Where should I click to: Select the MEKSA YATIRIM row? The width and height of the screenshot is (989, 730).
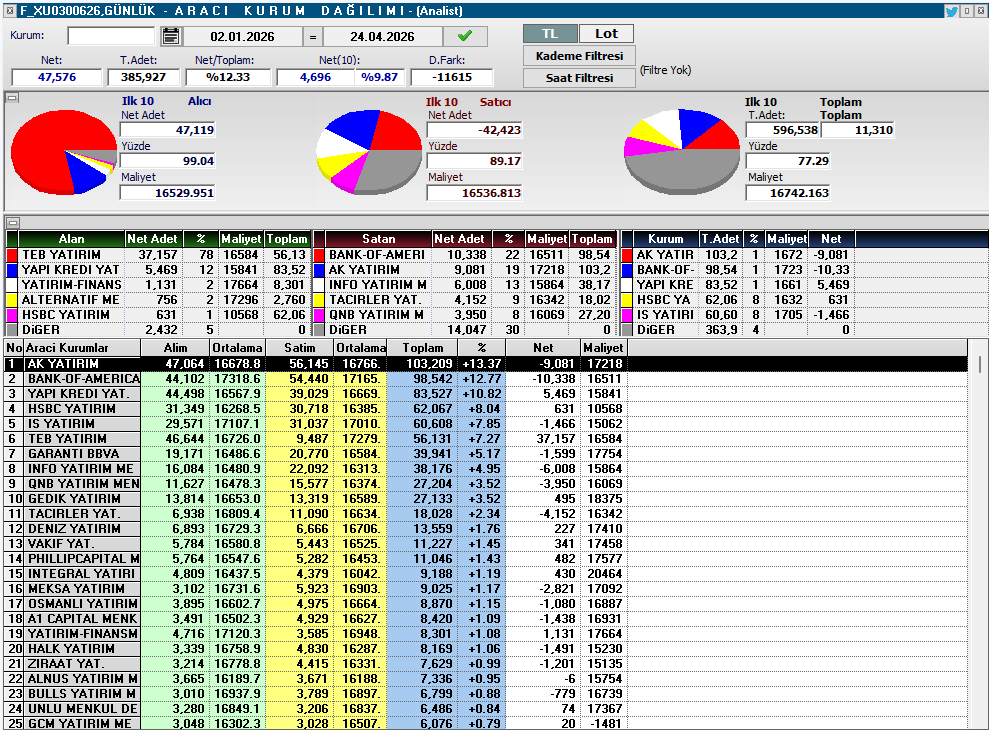point(486,589)
